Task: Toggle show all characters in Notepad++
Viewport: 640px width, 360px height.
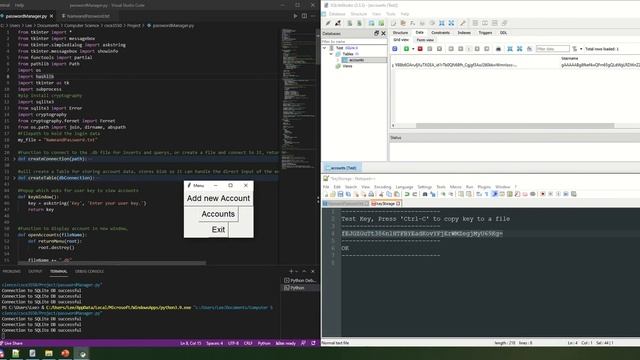Action: tap(487, 194)
